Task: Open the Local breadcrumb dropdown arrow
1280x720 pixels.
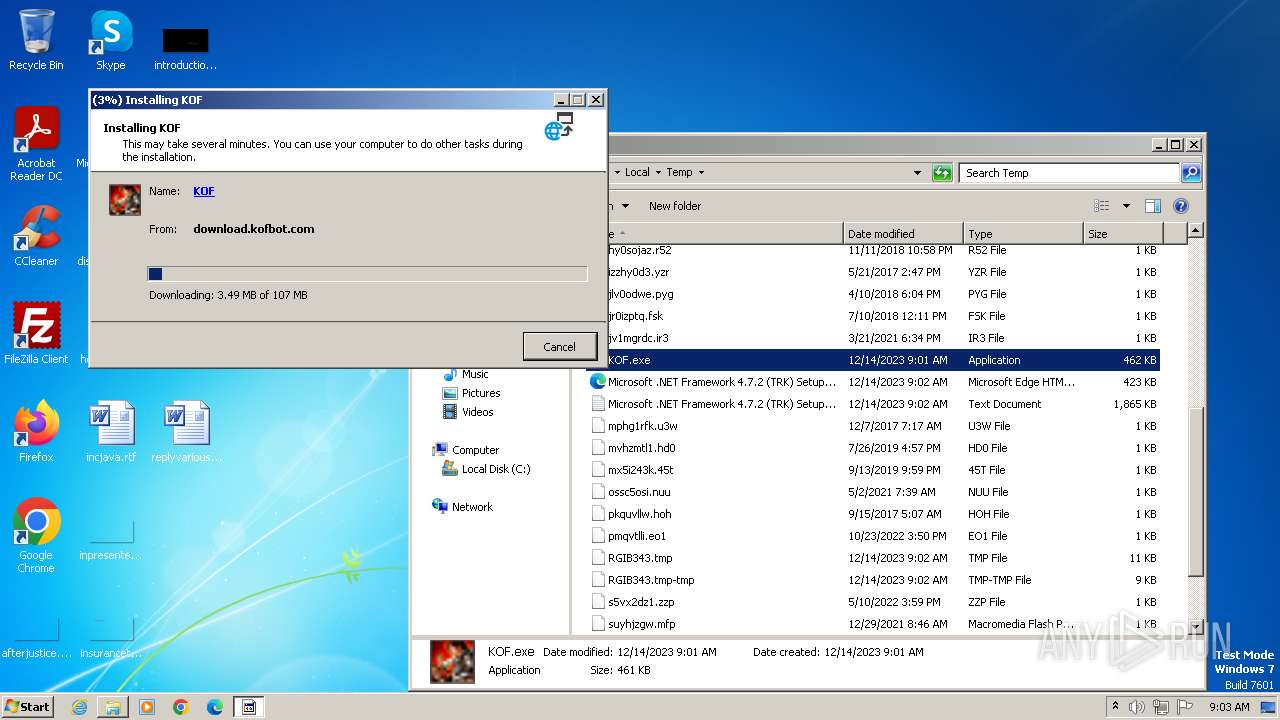Action: [x=659, y=173]
